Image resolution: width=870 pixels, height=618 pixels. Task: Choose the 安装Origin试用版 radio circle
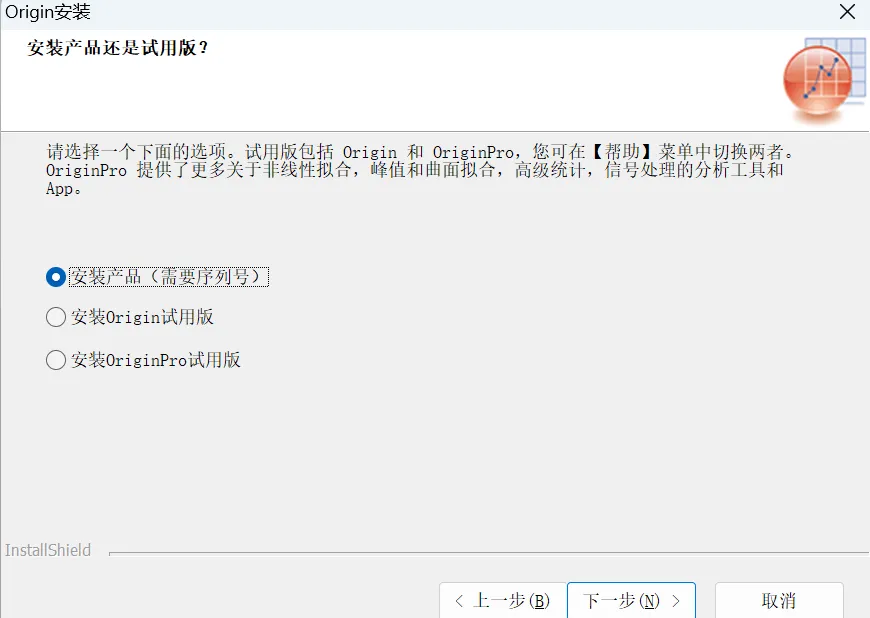[x=56, y=317]
